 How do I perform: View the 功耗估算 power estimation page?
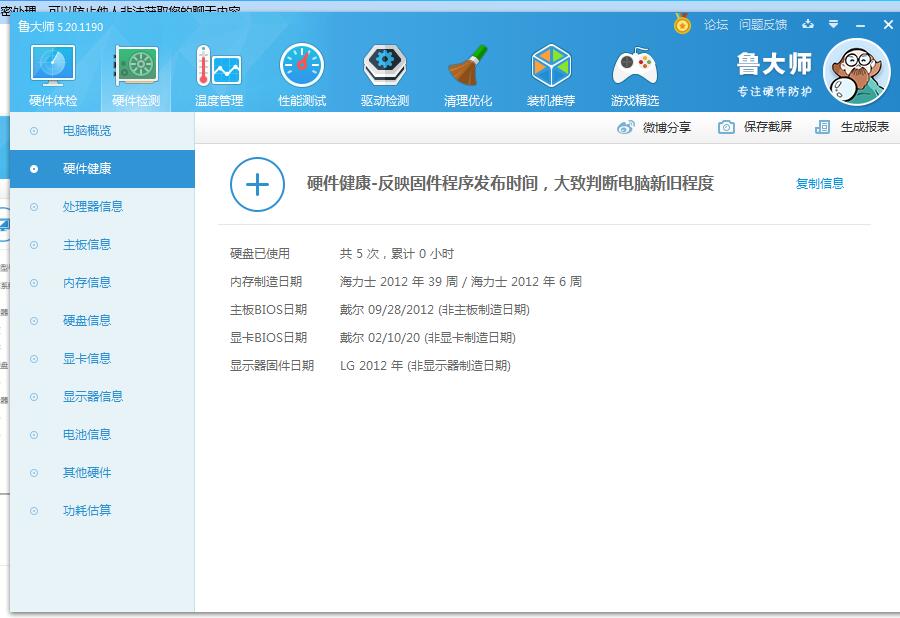tap(88, 510)
